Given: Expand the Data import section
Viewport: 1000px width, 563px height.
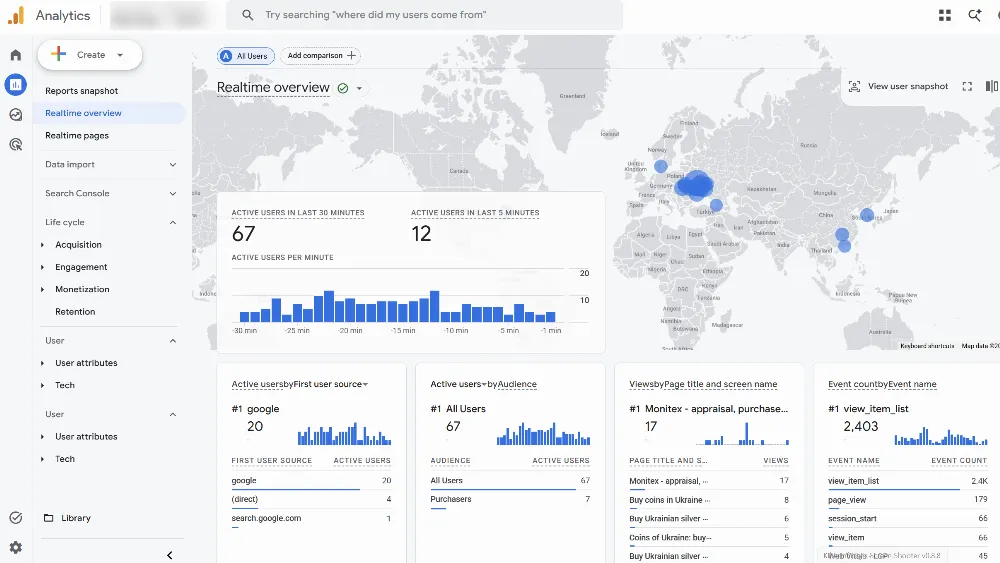Looking at the screenshot, I should coord(110,165).
